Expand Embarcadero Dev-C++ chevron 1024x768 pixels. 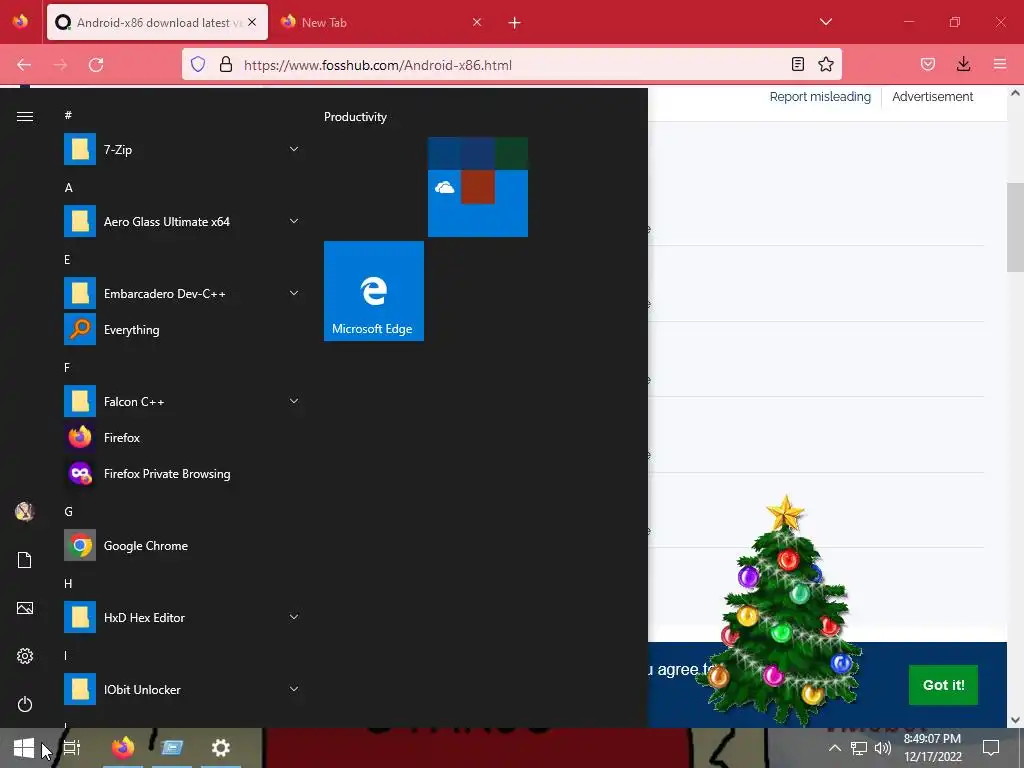294,293
